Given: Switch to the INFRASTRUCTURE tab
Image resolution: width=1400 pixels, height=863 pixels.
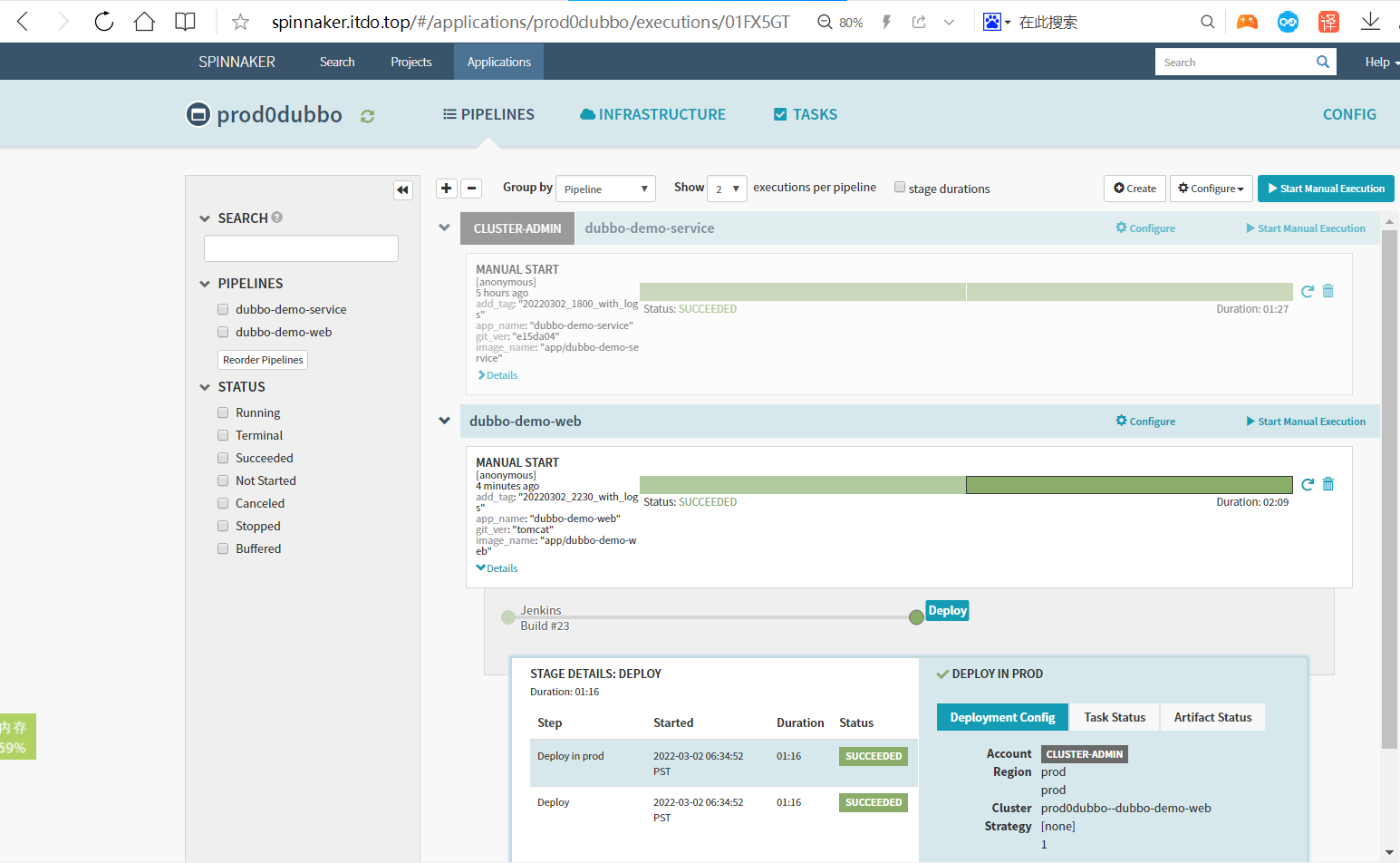Looking at the screenshot, I should click(x=653, y=114).
